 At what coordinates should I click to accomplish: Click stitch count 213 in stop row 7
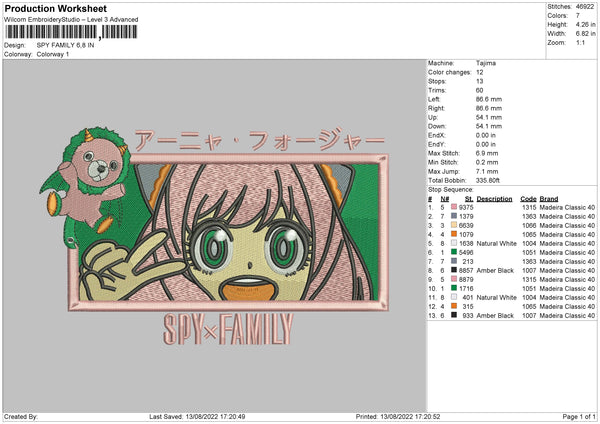pos(468,261)
